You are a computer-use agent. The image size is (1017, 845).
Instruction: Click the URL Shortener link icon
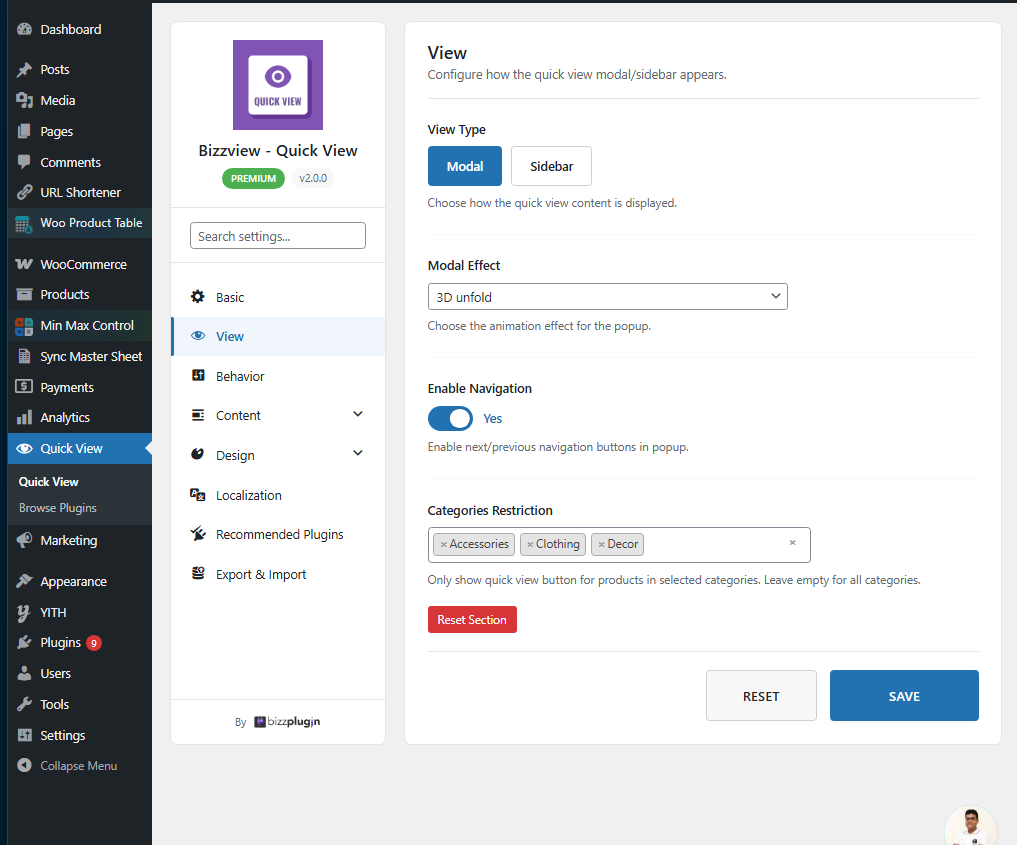click(24, 193)
